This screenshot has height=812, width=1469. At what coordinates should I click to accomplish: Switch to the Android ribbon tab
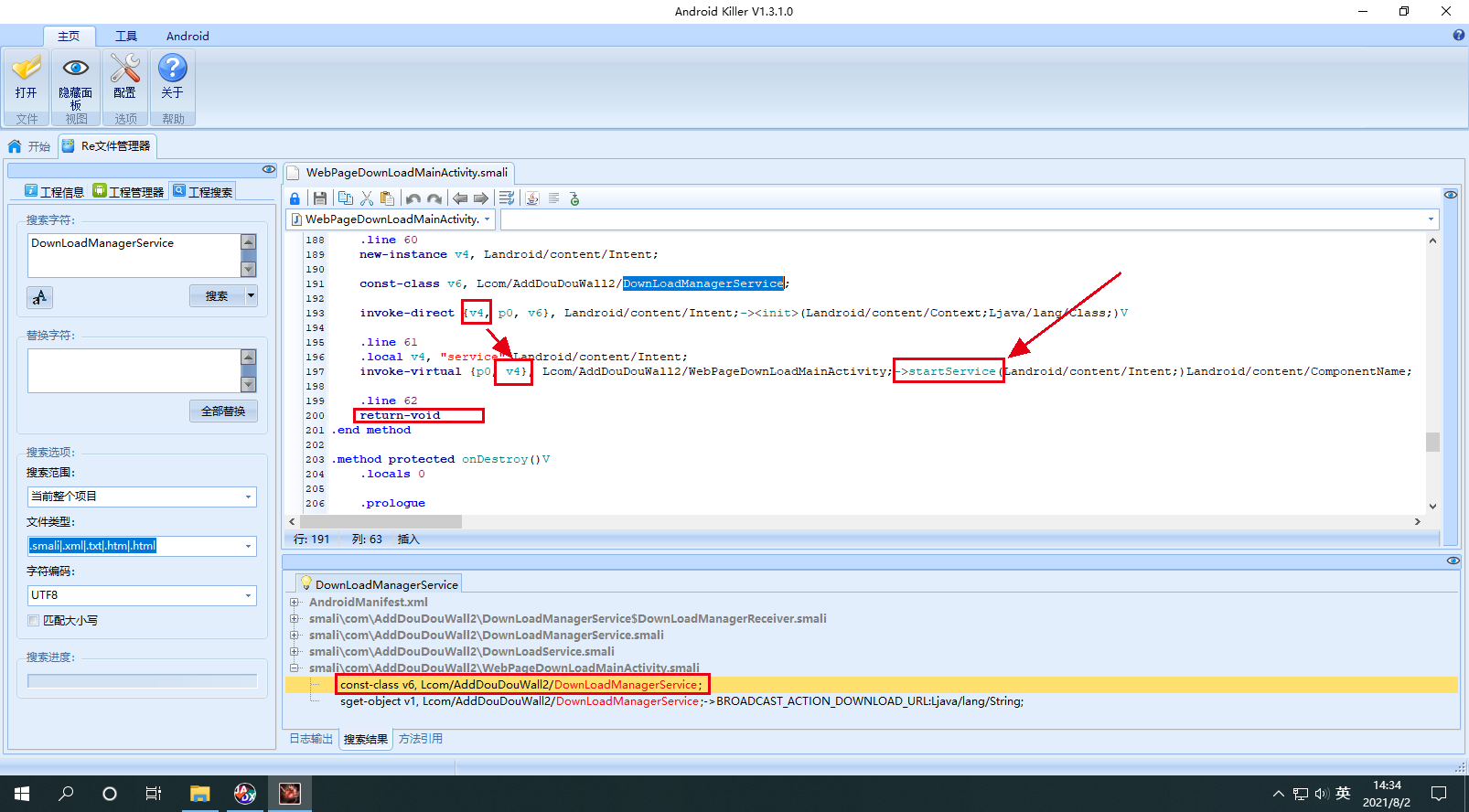tap(188, 37)
